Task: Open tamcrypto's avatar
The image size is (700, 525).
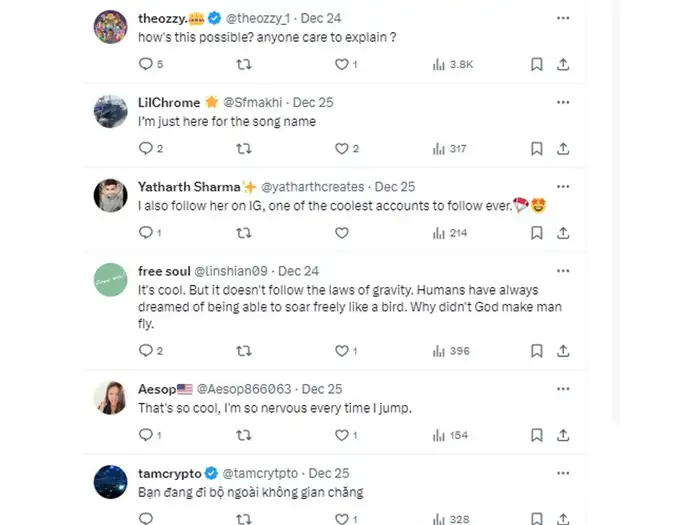Action: point(110,481)
